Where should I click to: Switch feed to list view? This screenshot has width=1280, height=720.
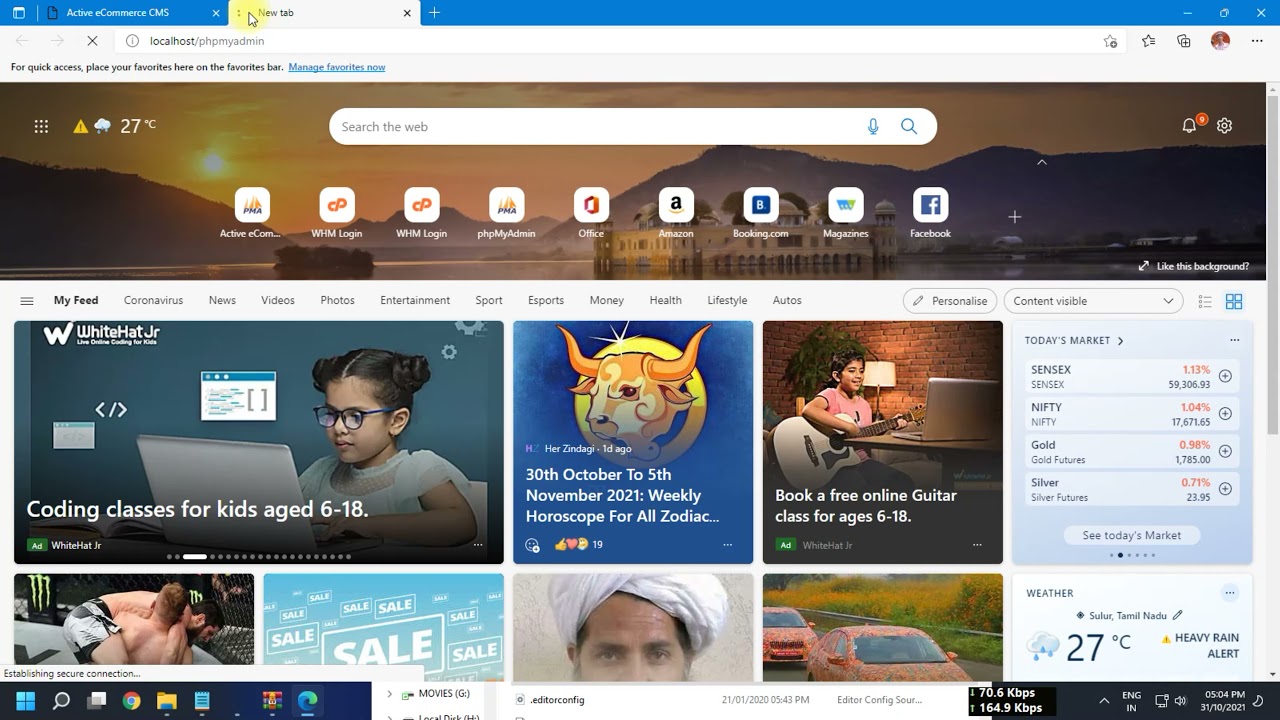(x=1205, y=301)
